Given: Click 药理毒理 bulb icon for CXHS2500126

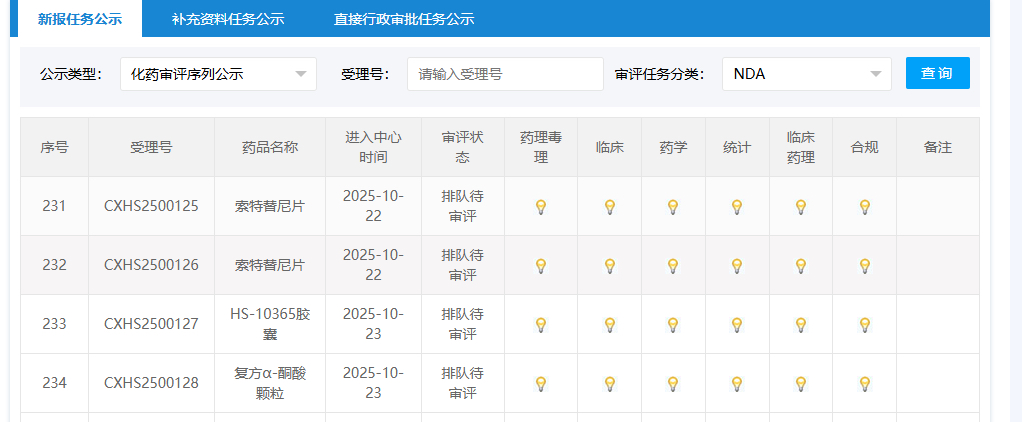Looking at the screenshot, I should (x=540, y=265).
